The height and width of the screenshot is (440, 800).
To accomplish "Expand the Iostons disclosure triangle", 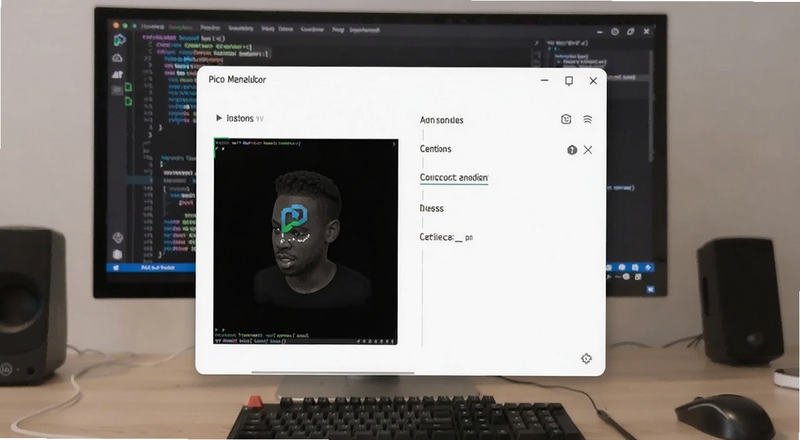I will pos(219,118).
